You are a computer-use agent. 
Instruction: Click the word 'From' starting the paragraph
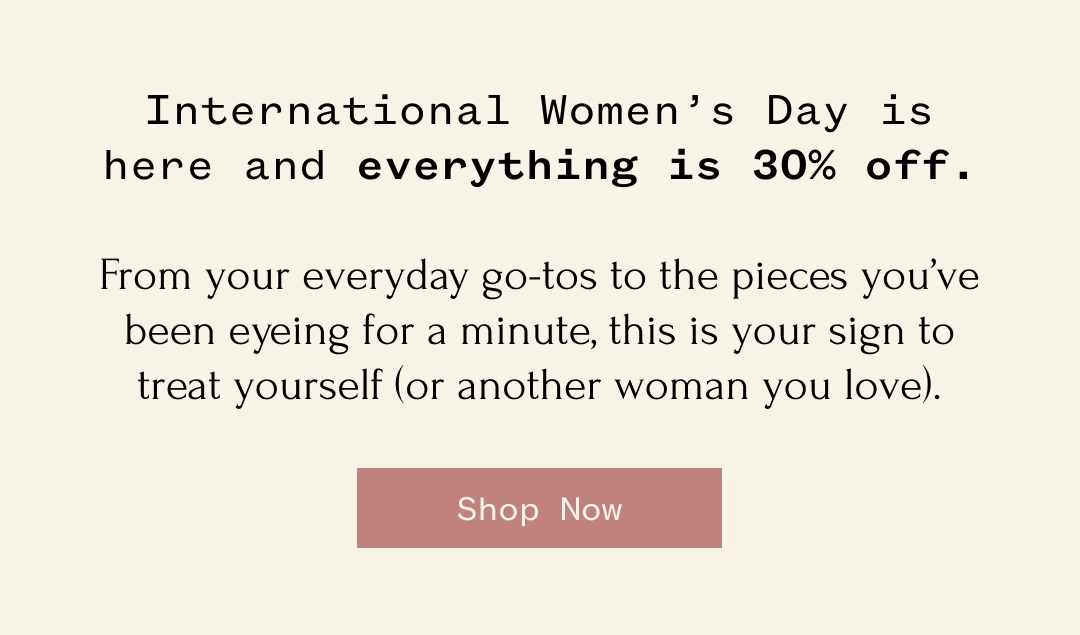pyautogui.click(x=147, y=277)
